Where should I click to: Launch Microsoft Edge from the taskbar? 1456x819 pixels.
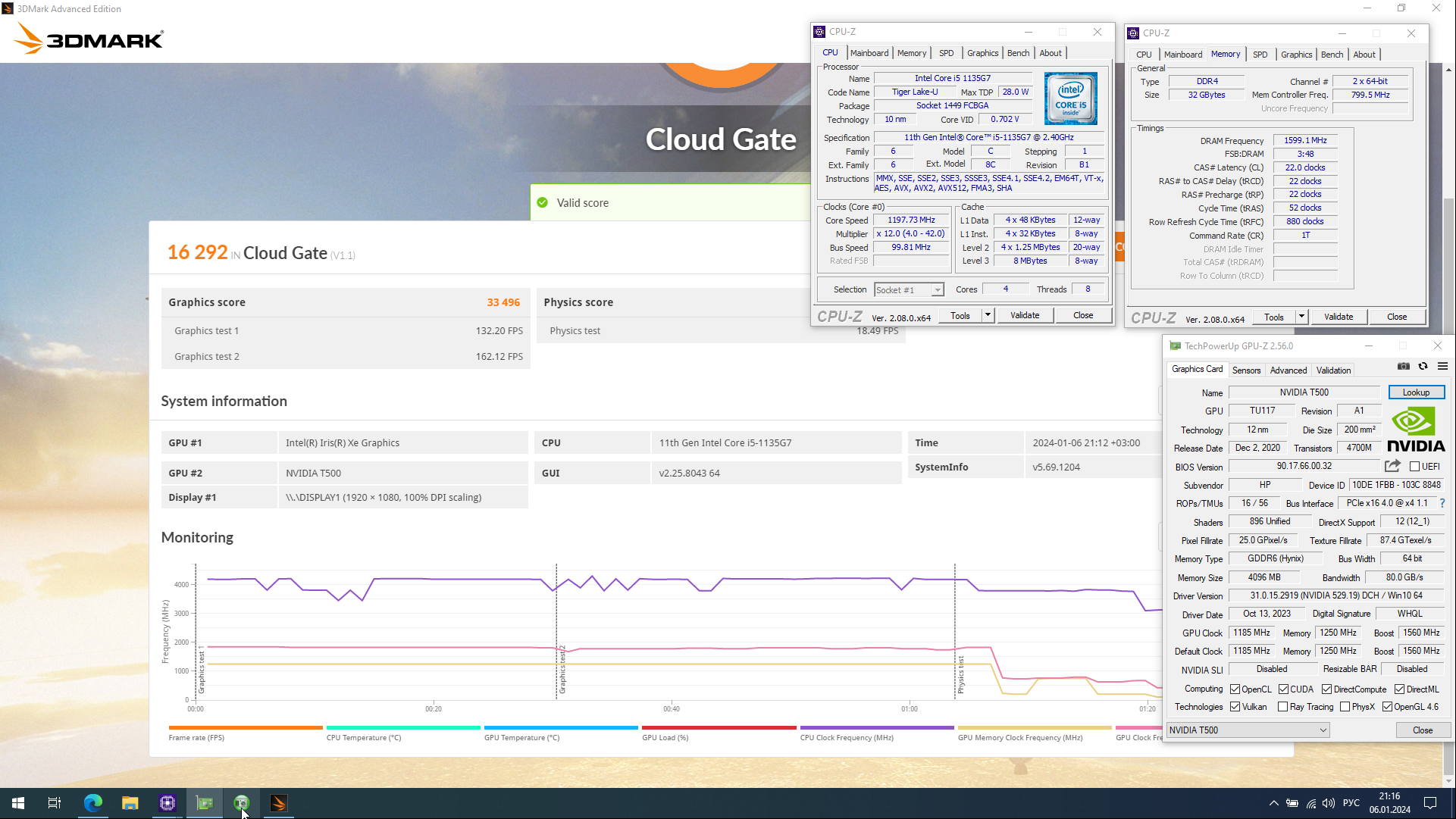[x=92, y=803]
